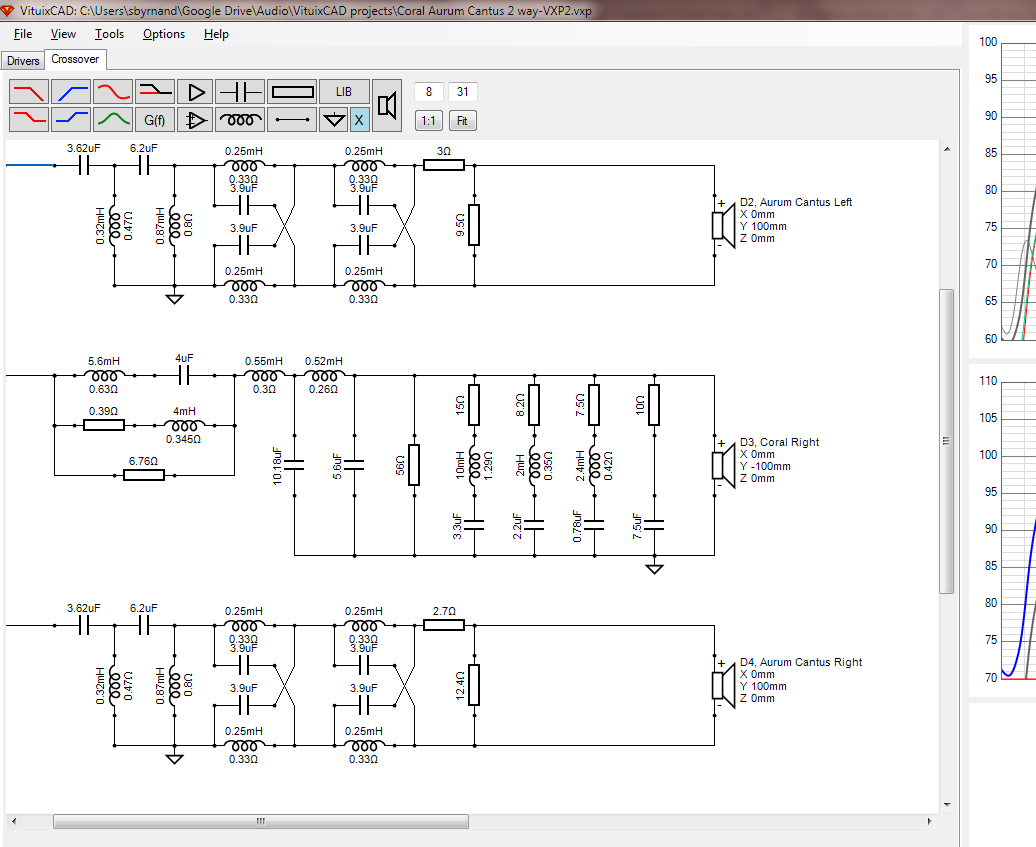Select the 7.5uF capacitor
Screen dimensions: 1036x847
coord(654,525)
